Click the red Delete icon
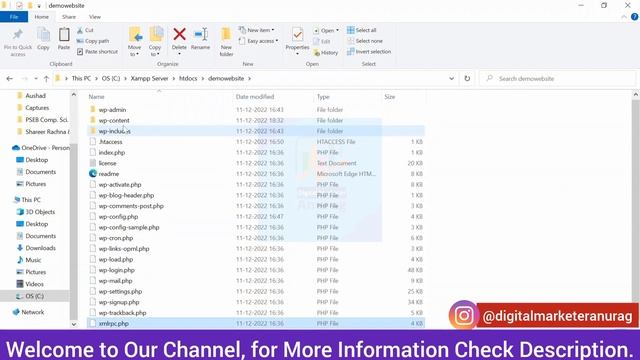Image resolution: width=640 pixels, height=360 pixels. coord(179,35)
